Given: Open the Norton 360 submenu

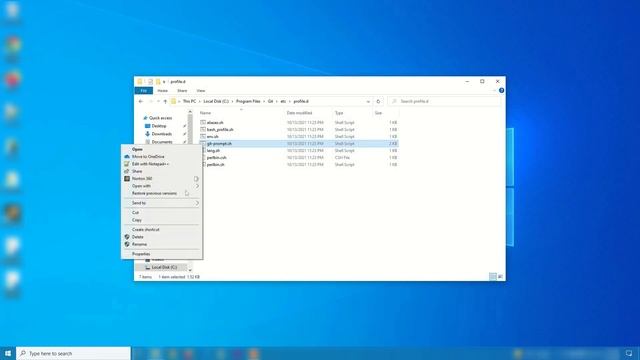Looking at the screenshot, I should tap(162, 179).
